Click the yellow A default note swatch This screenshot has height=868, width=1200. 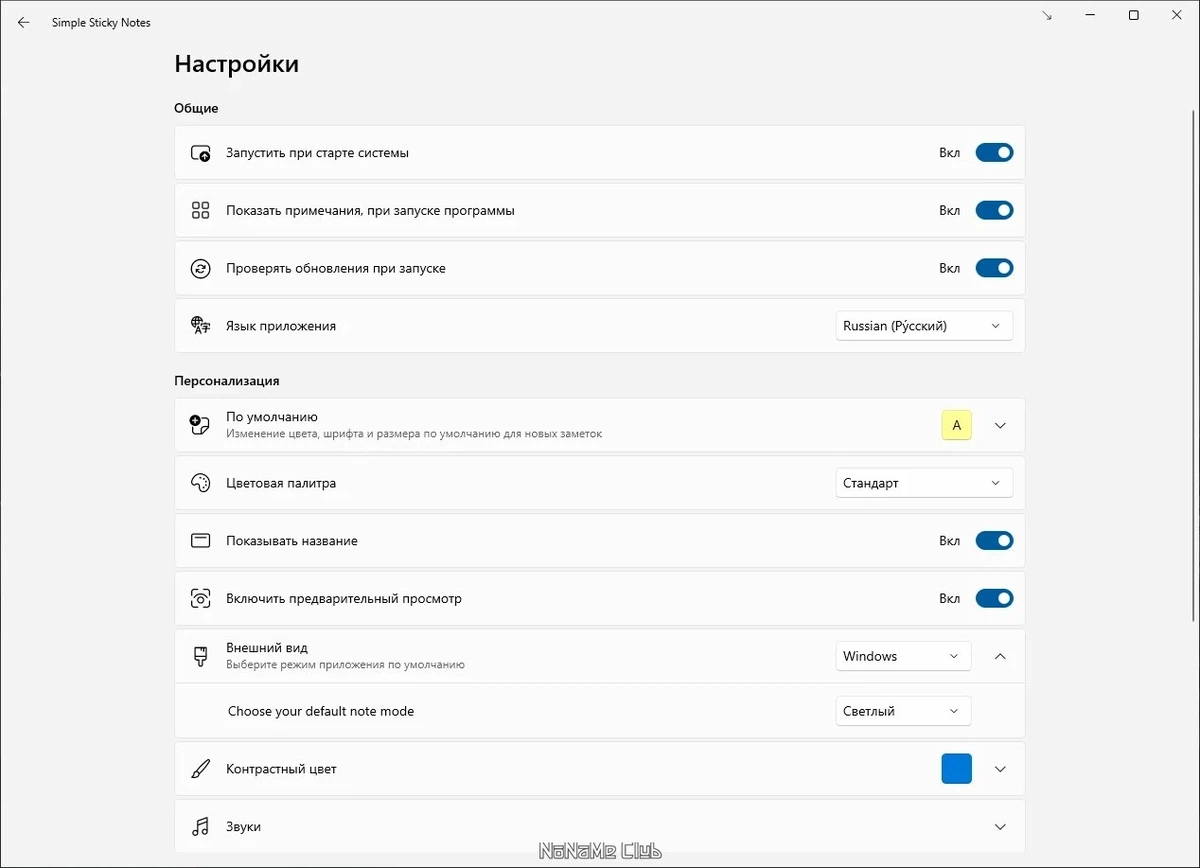tap(956, 425)
